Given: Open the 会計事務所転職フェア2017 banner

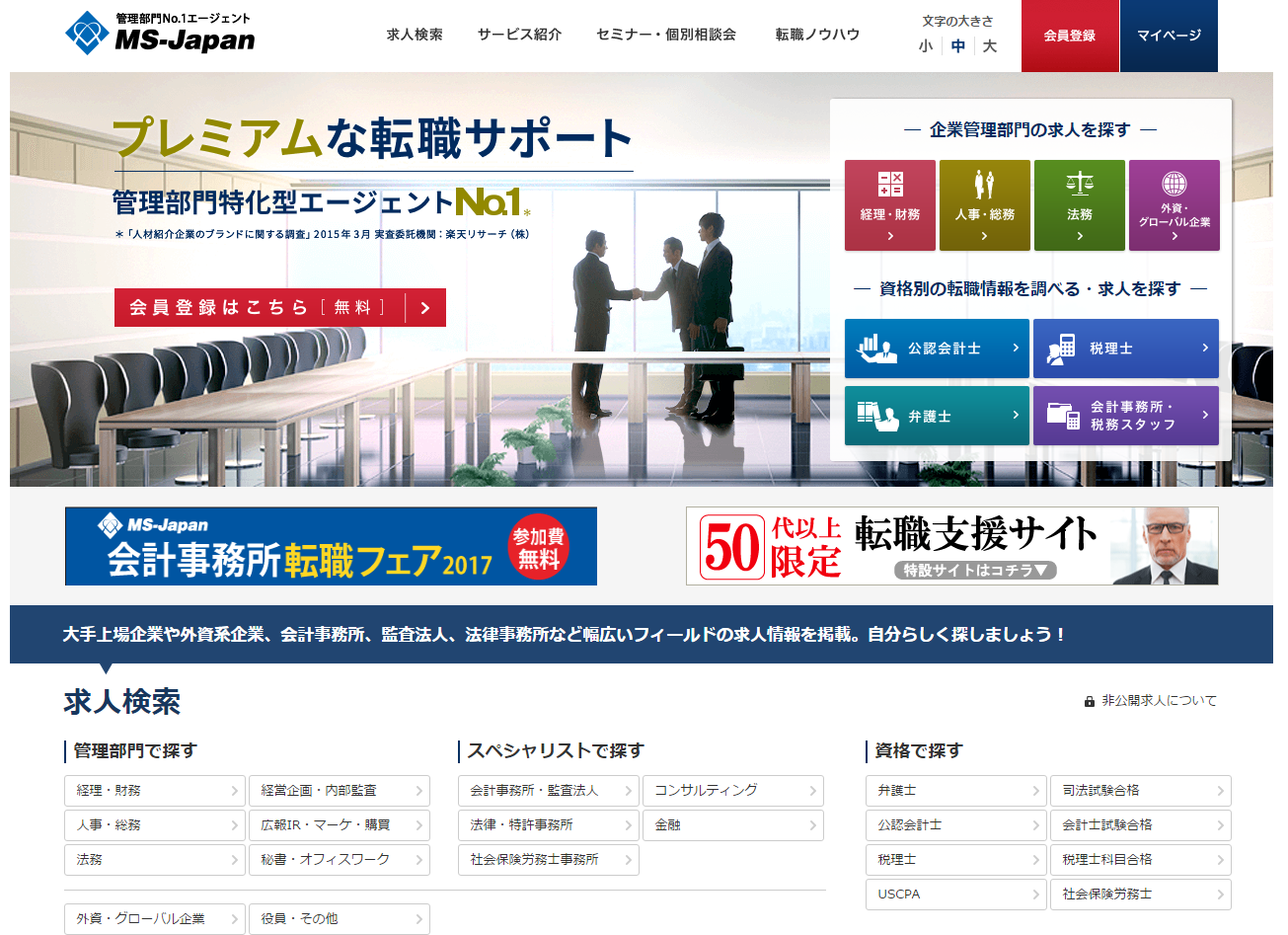Looking at the screenshot, I should point(331,546).
